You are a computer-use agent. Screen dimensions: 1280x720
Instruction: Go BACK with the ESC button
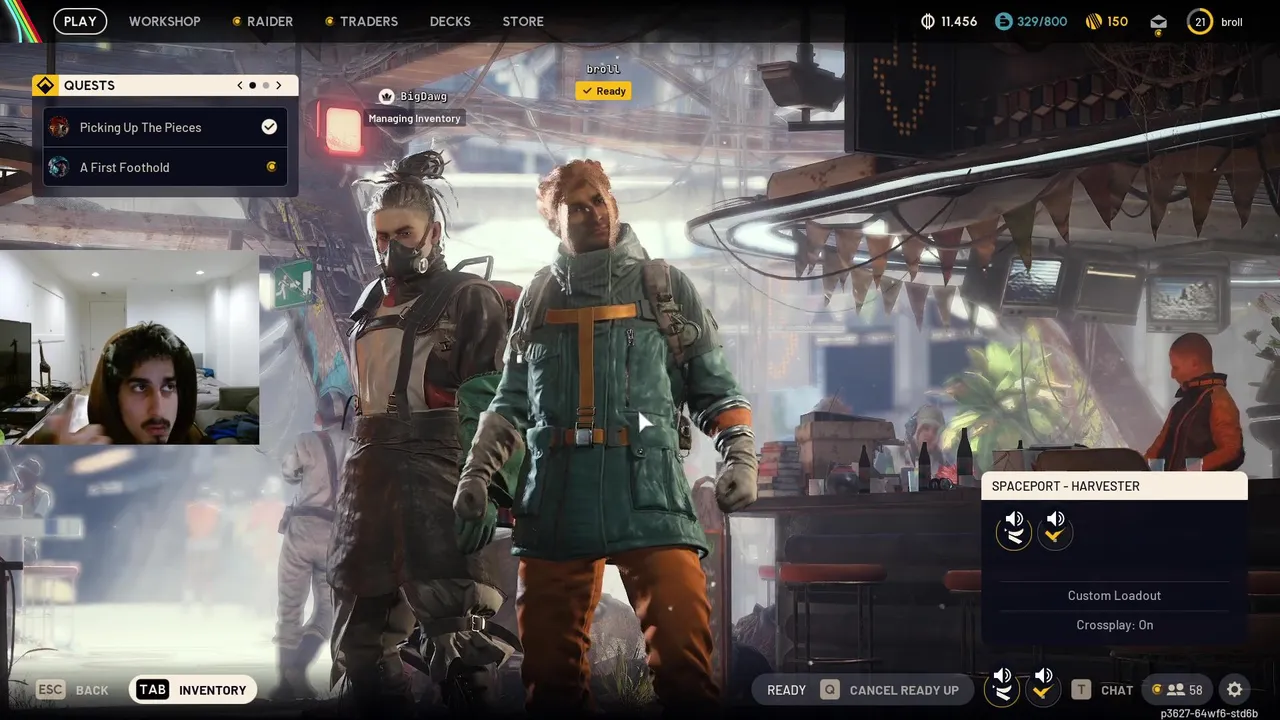coord(72,690)
